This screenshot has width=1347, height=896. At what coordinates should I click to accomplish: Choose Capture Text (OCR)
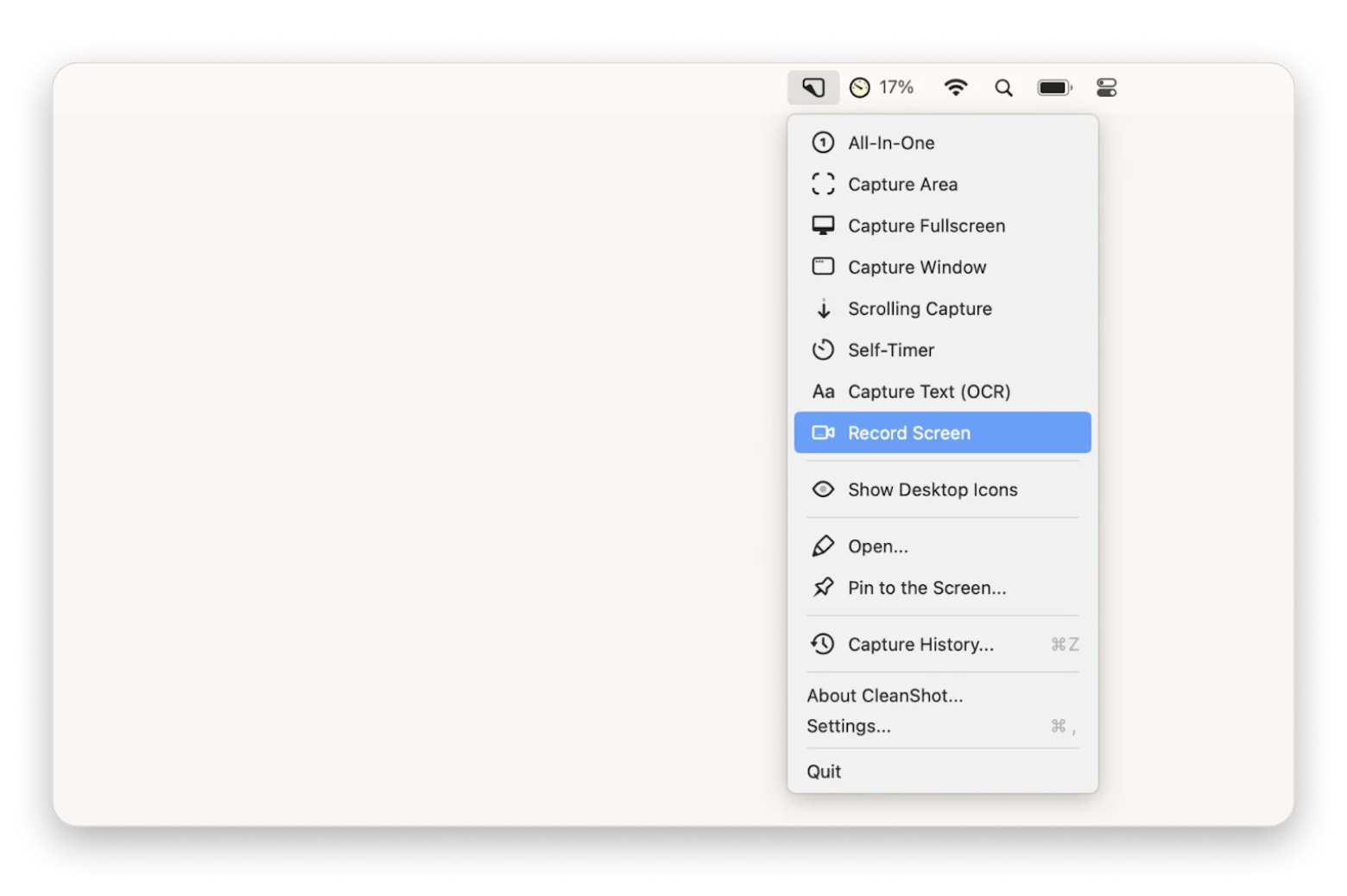click(x=942, y=391)
